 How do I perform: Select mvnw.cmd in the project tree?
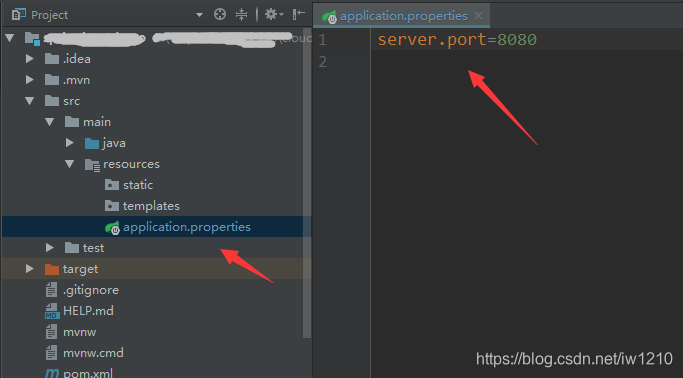[x=93, y=353]
